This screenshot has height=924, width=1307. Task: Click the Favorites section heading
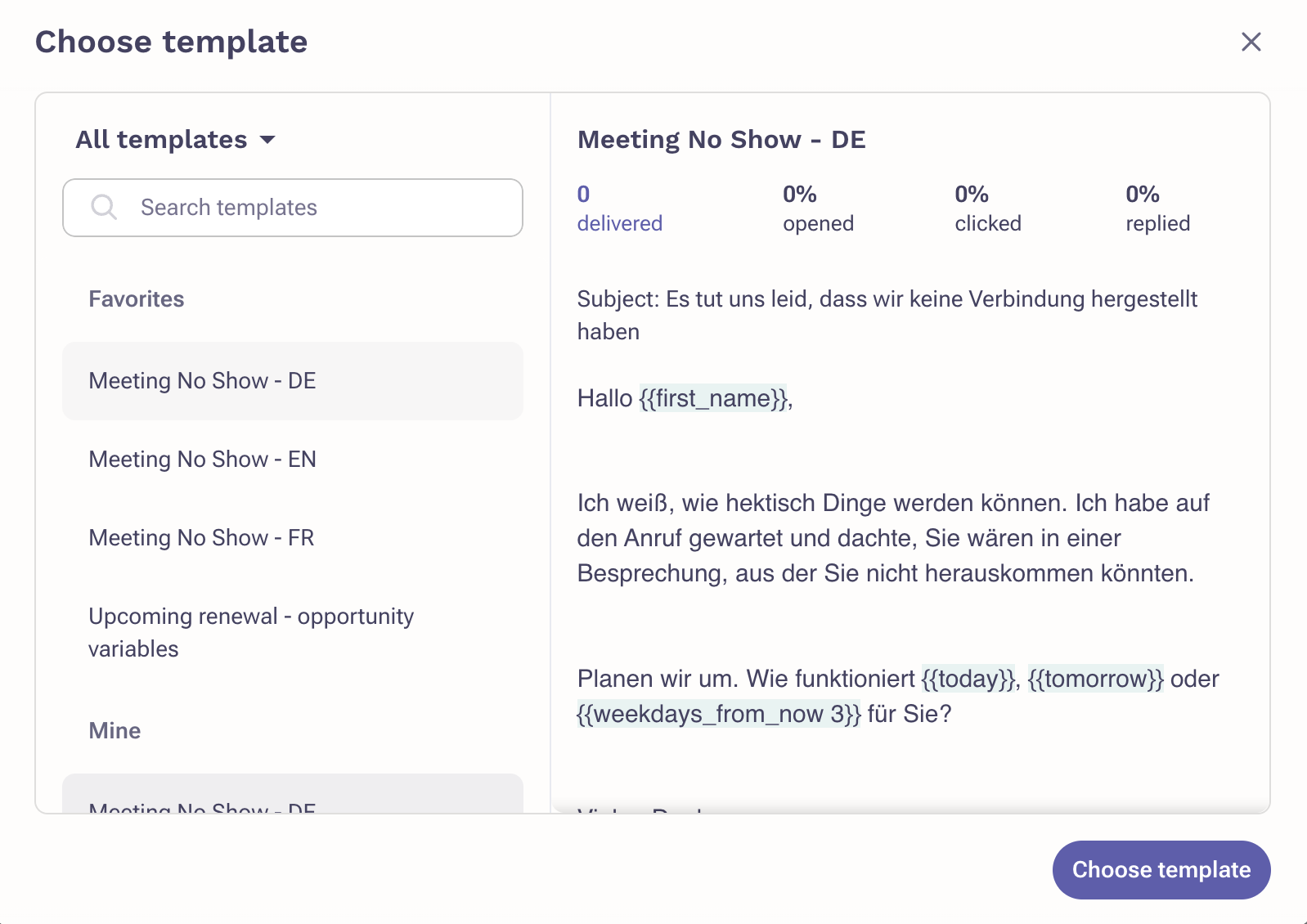pyautogui.click(x=137, y=299)
